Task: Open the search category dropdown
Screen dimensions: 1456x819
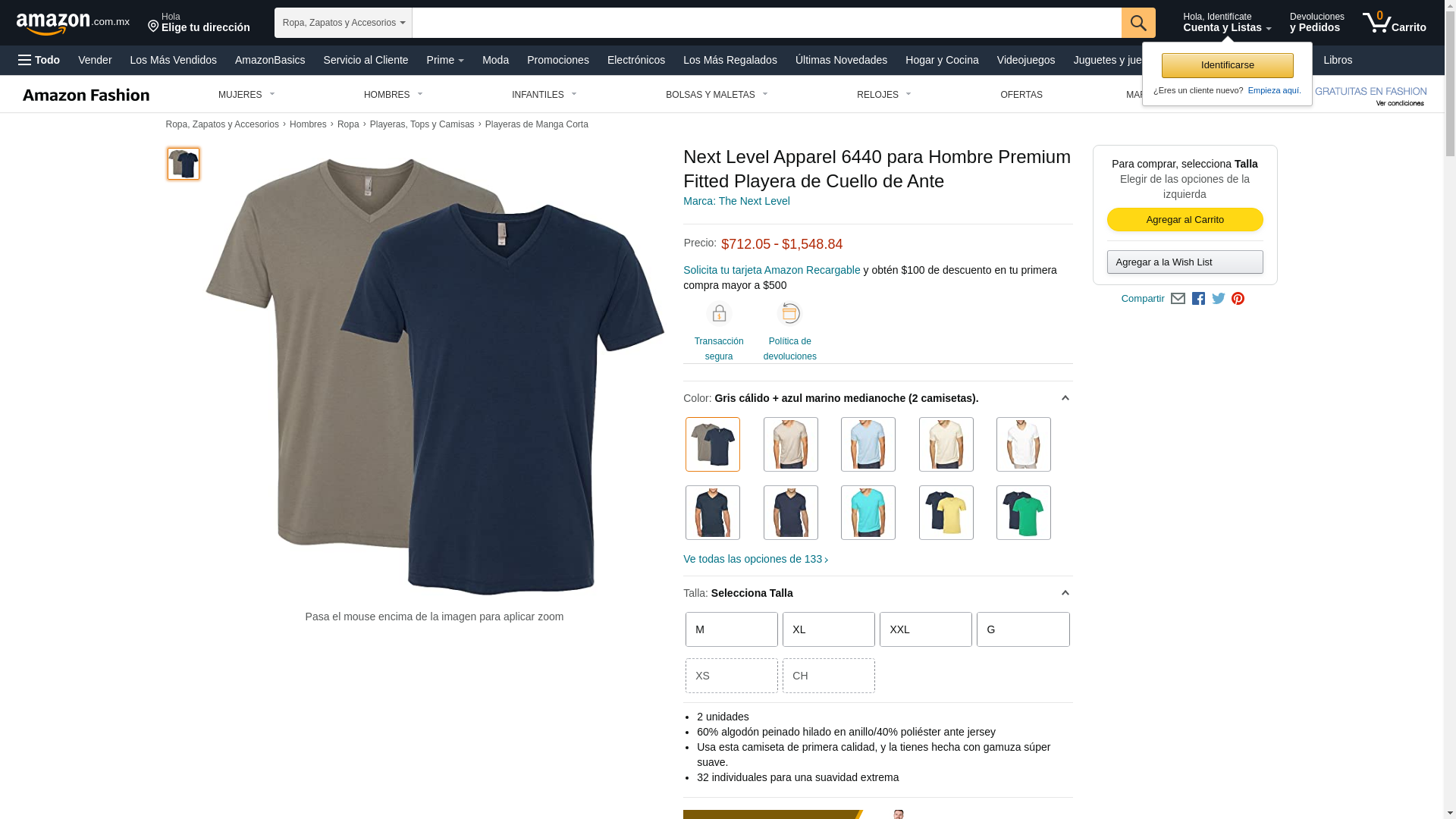Action: 344,23
